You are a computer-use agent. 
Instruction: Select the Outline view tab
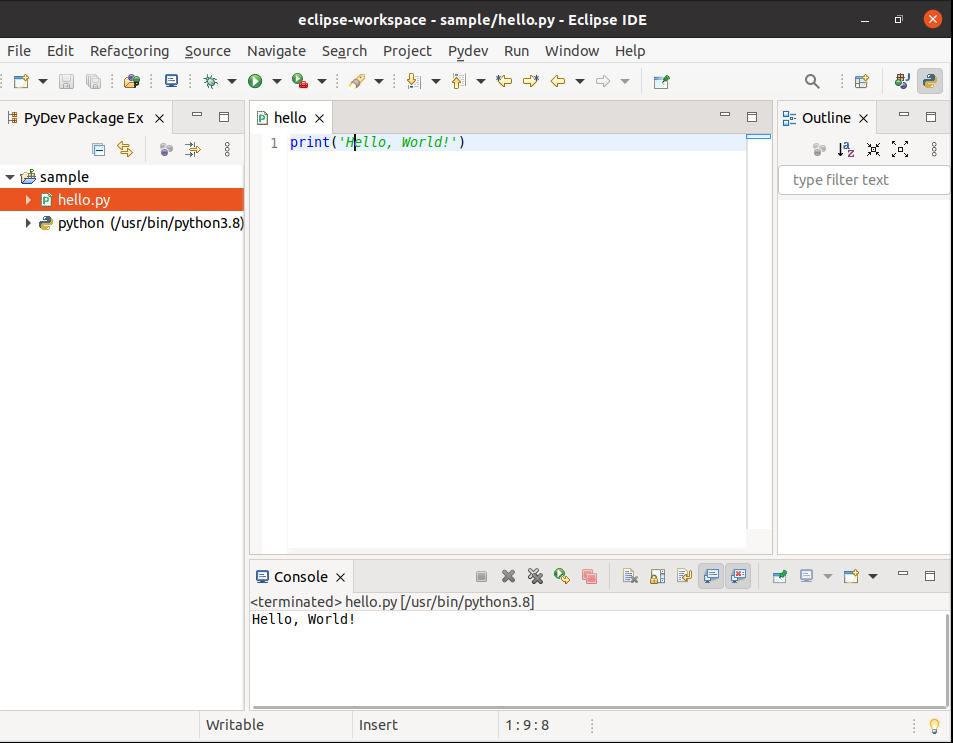point(826,118)
